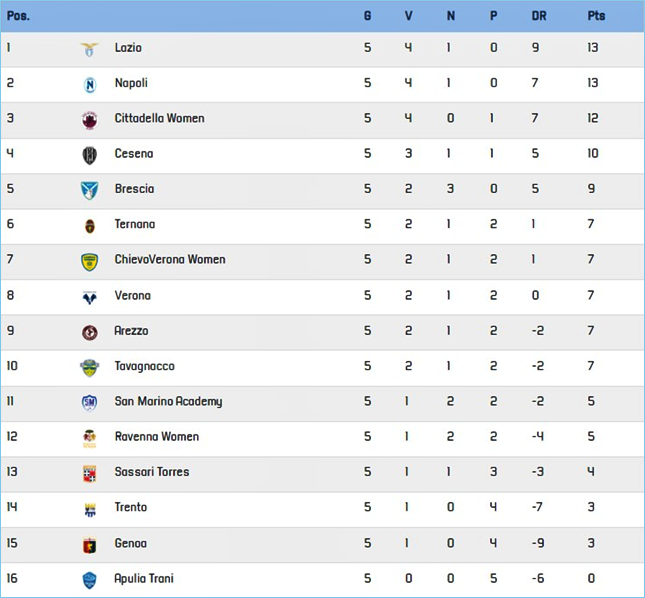The height and width of the screenshot is (598, 645).
Task: Select the Tavagnacco team badge
Action: tap(89, 368)
